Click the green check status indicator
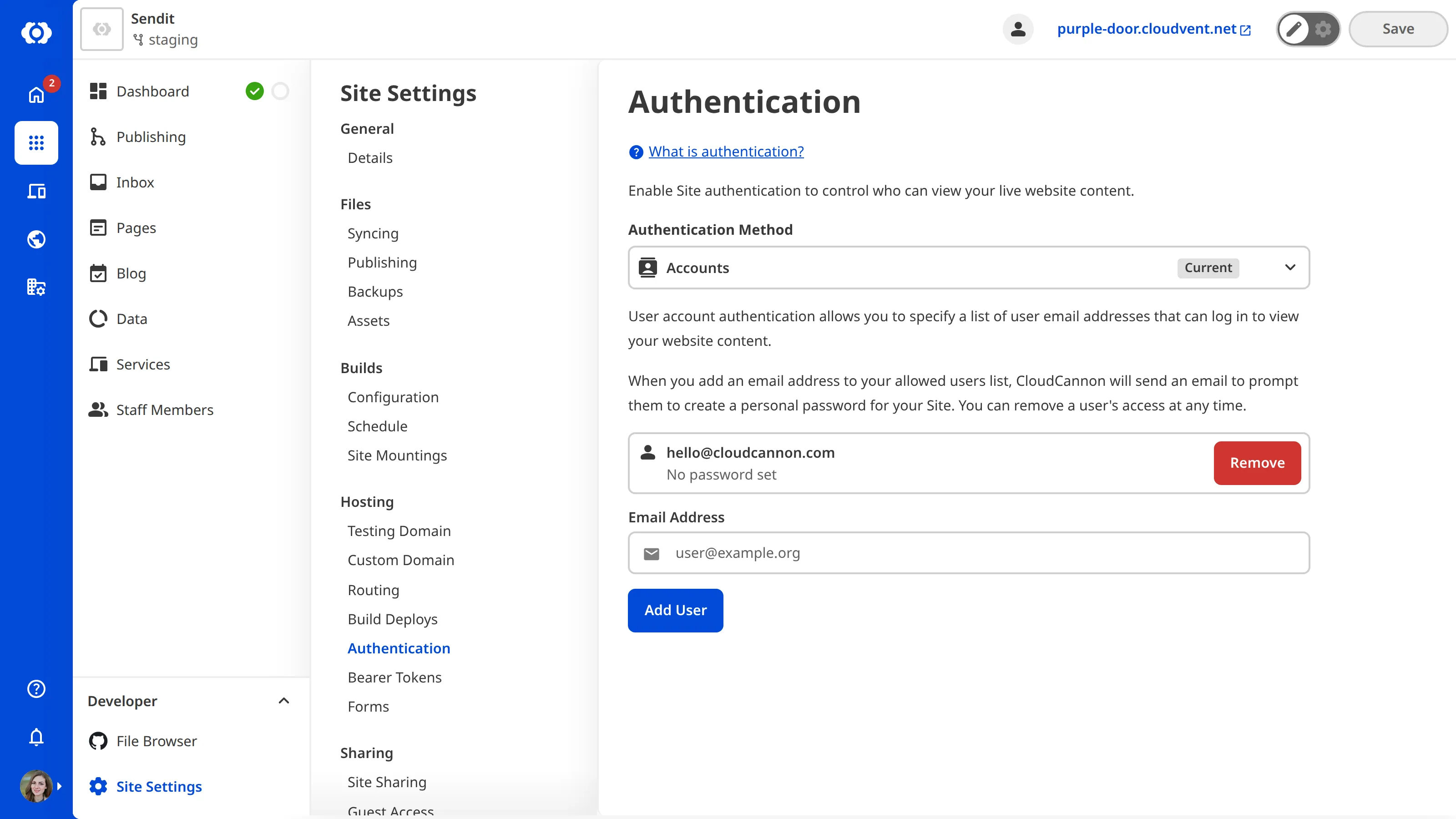This screenshot has width=1456, height=819. pos(254,91)
